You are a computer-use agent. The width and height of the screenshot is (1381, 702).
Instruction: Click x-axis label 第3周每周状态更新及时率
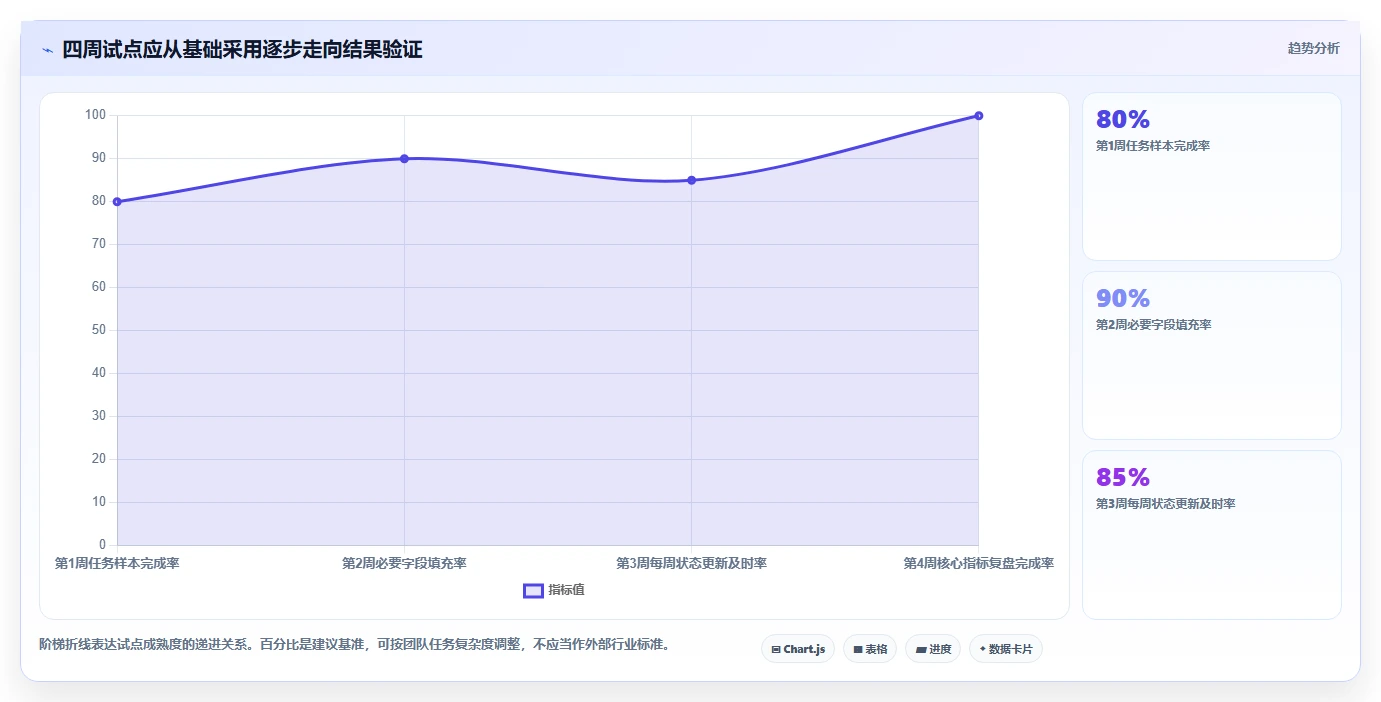point(691,564)
